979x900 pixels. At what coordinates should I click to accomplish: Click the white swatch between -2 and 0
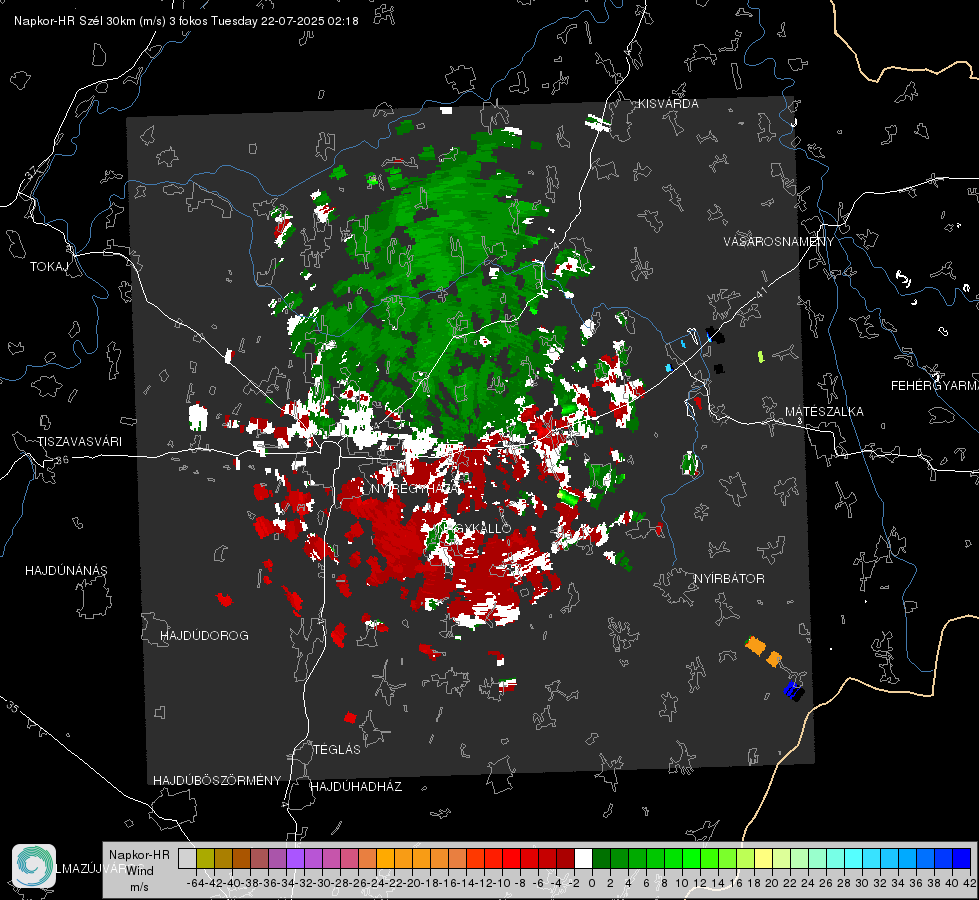(583, 858)
